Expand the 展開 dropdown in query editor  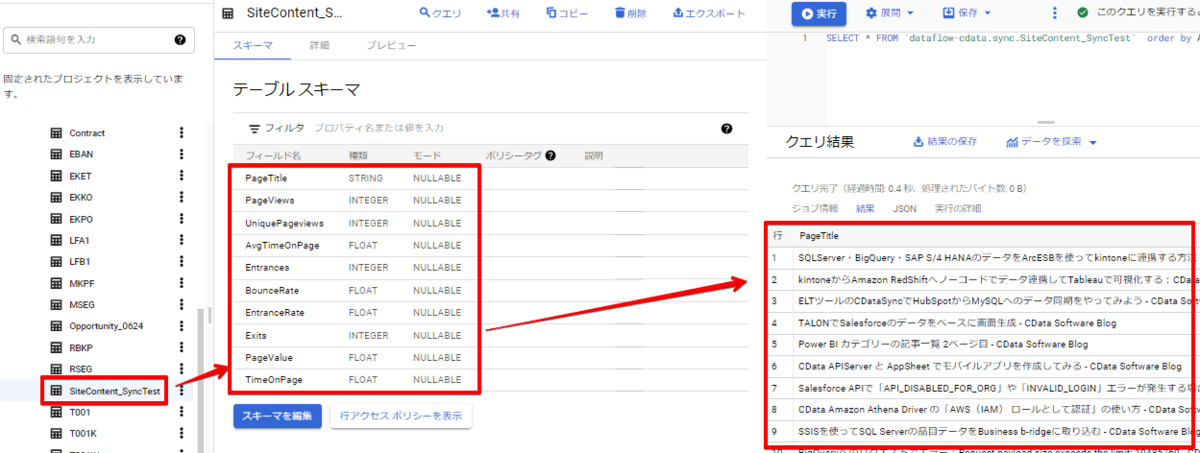click(890, 13)
